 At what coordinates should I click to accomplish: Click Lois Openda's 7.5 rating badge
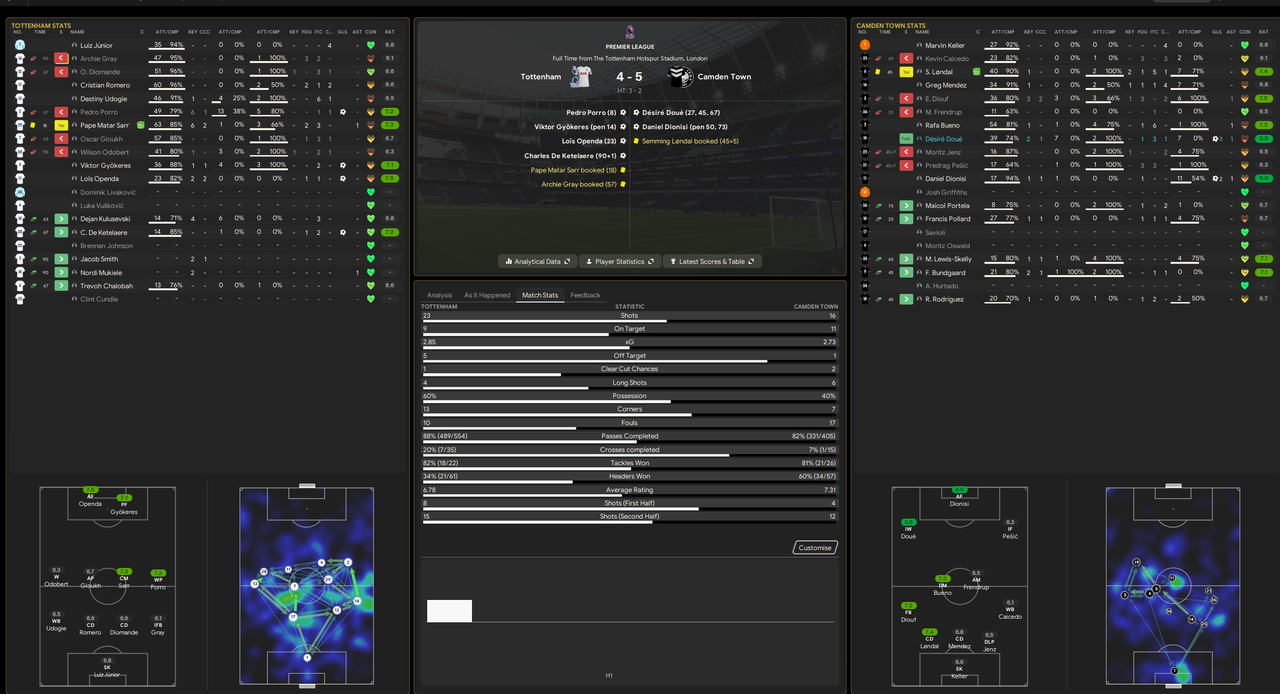point(390,178)
